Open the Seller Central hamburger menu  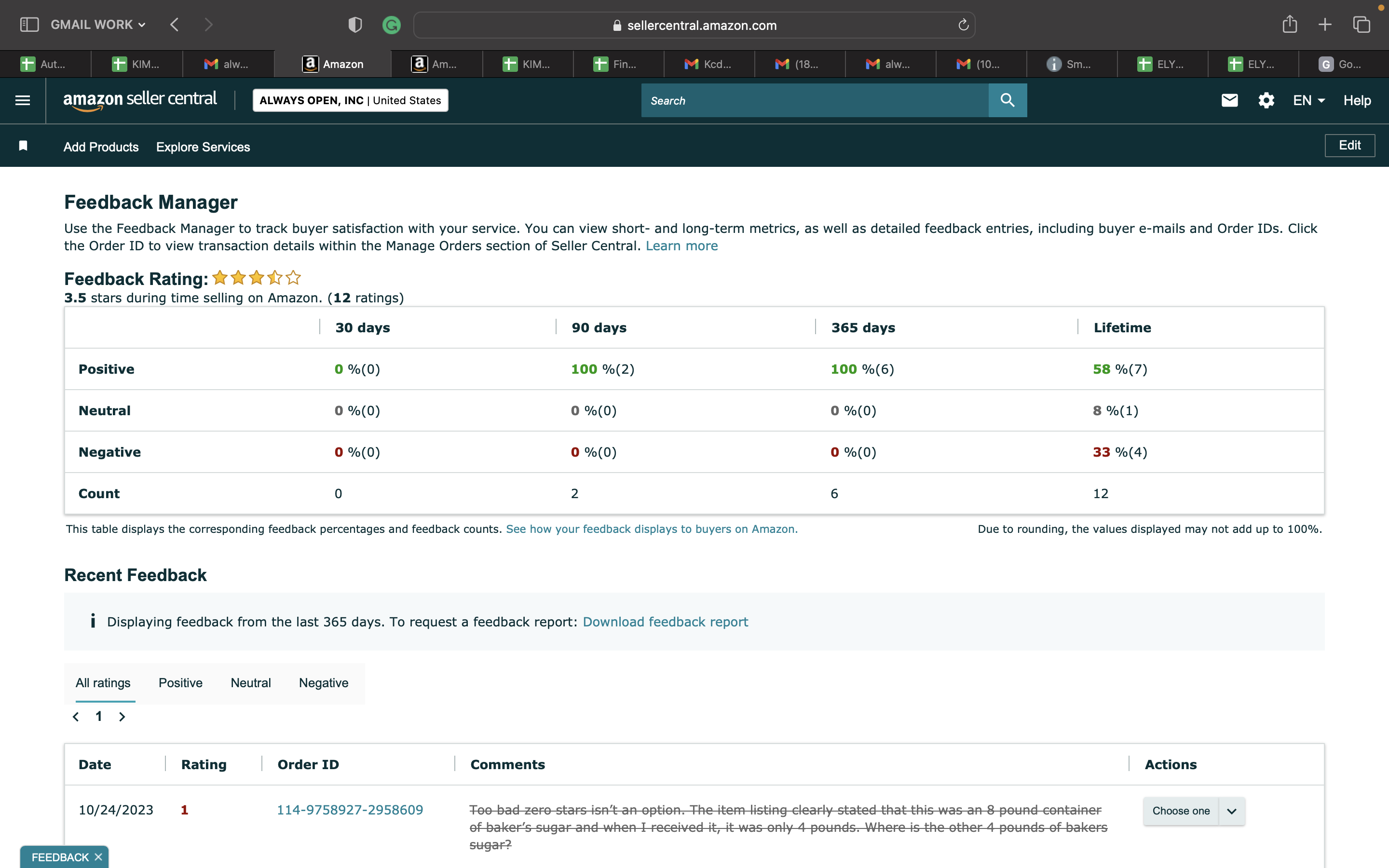point(22,100)
